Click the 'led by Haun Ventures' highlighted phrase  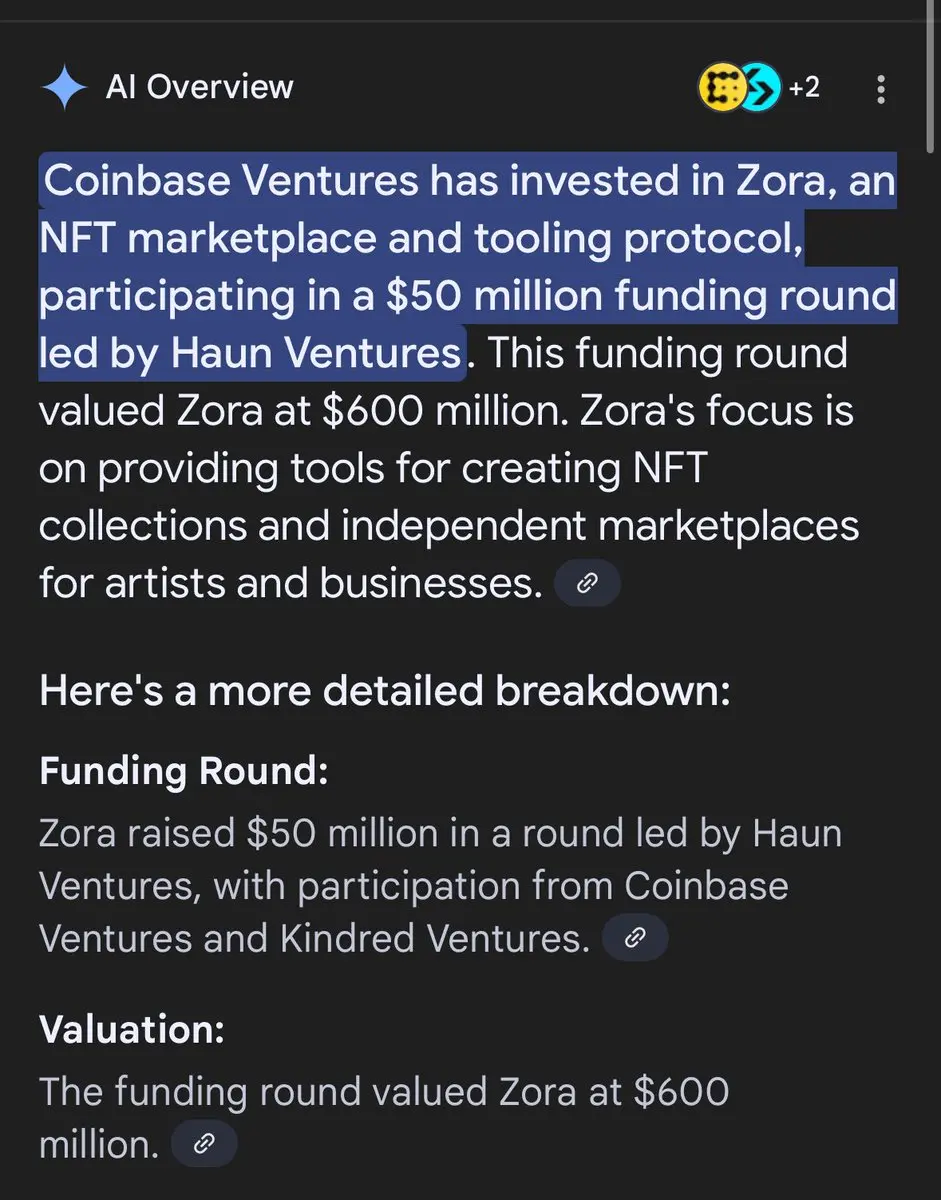pos(252,354)
